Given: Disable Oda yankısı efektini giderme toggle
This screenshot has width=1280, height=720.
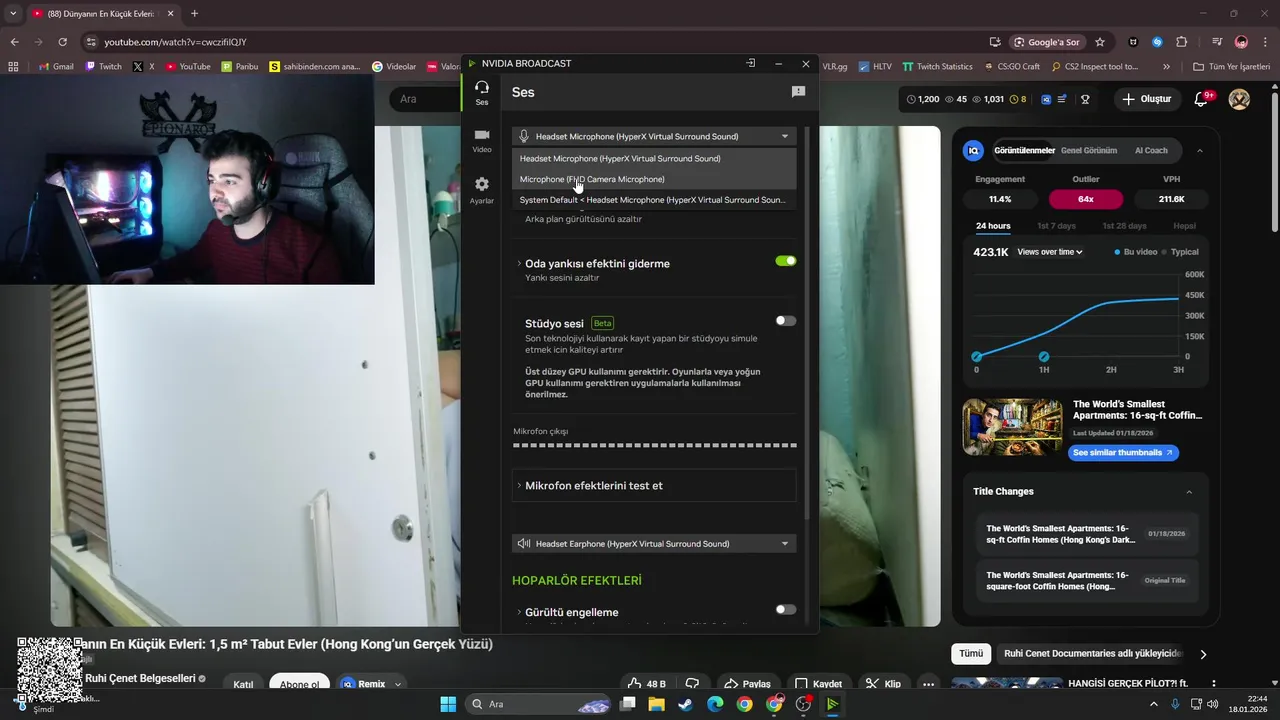Looking at the screenshot, I should tap(786, 261).
